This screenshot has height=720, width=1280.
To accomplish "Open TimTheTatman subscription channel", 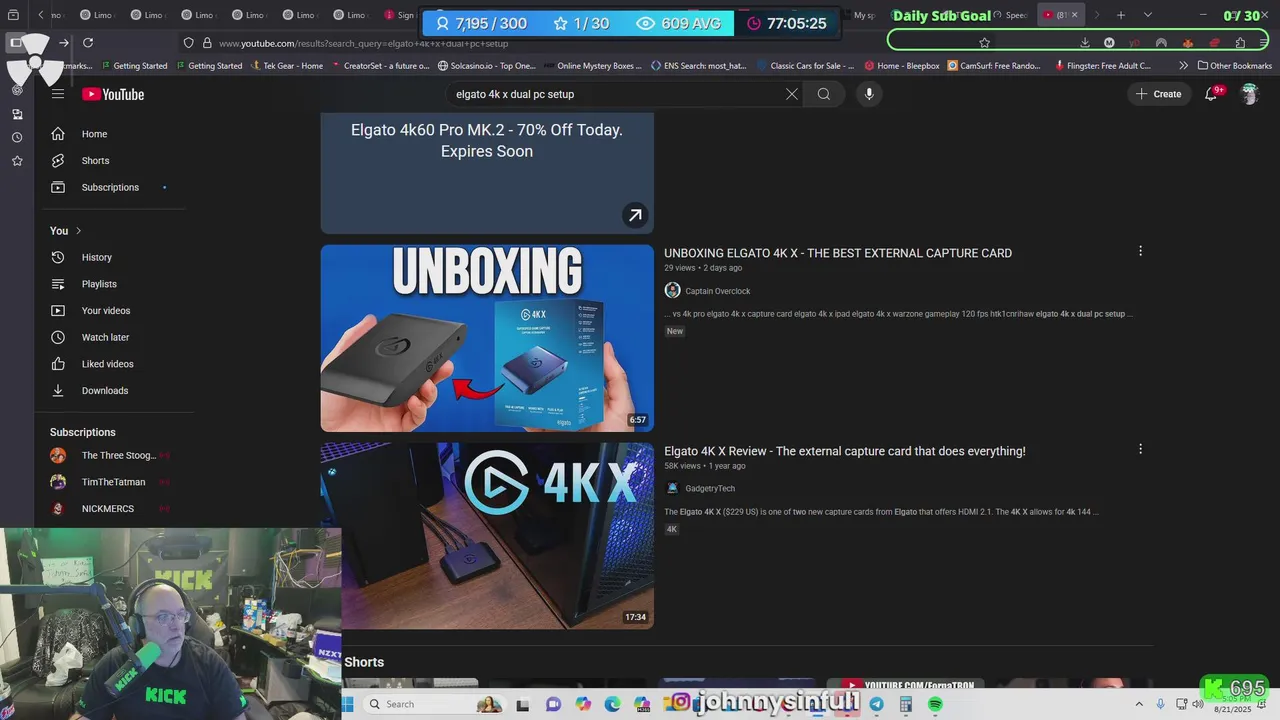I will coord(111,483).
